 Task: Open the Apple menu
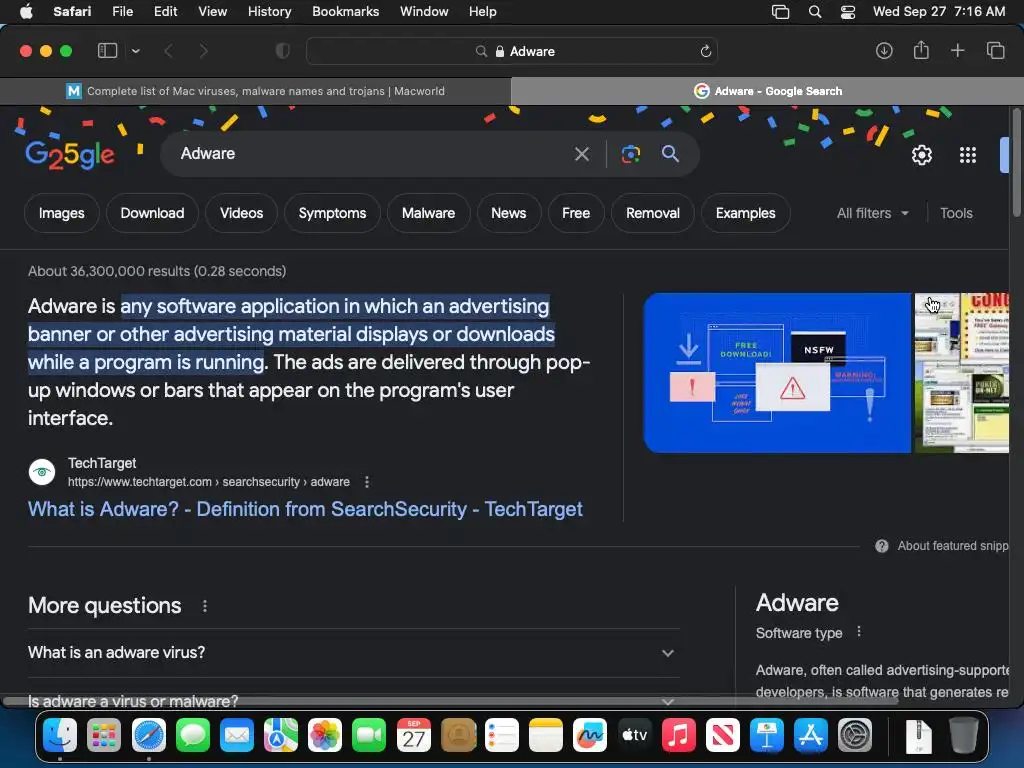(26, 11)
